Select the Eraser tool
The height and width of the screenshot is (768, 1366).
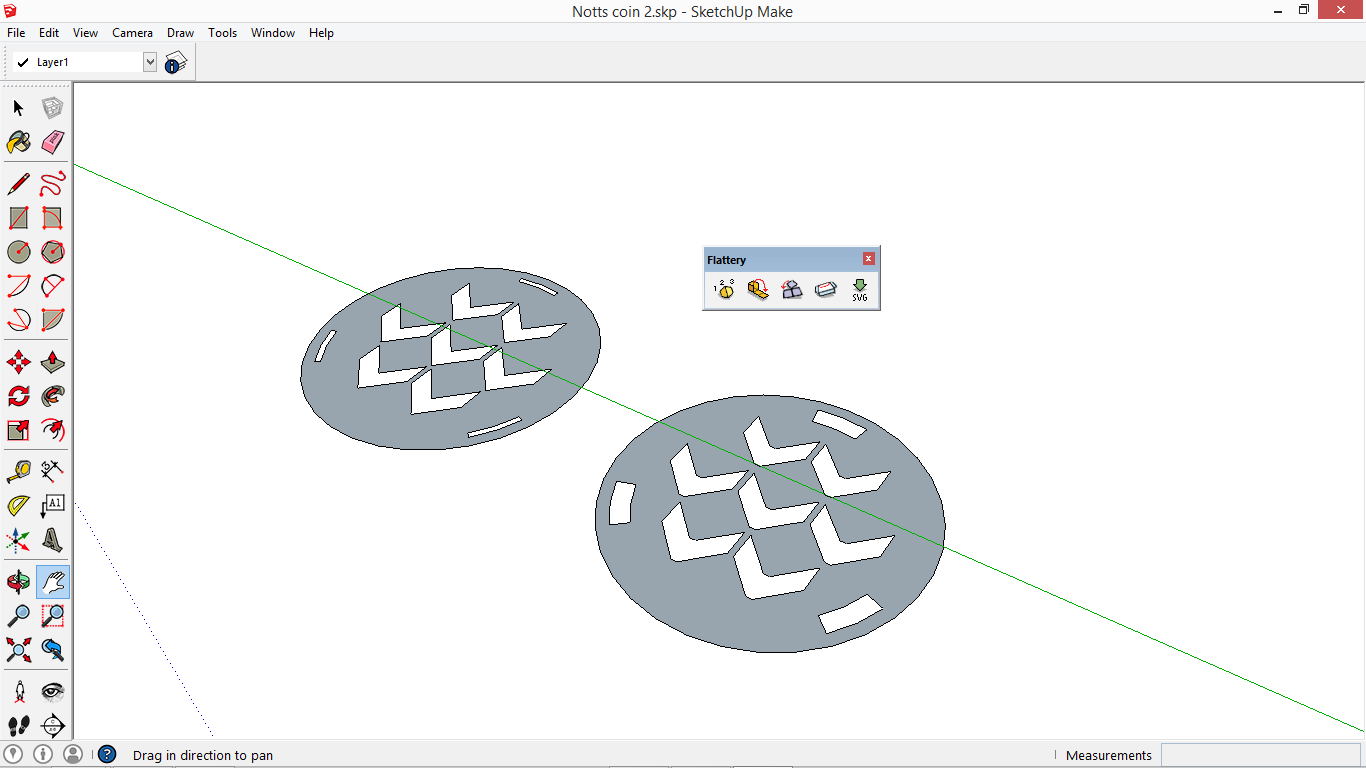click(52, 142)
